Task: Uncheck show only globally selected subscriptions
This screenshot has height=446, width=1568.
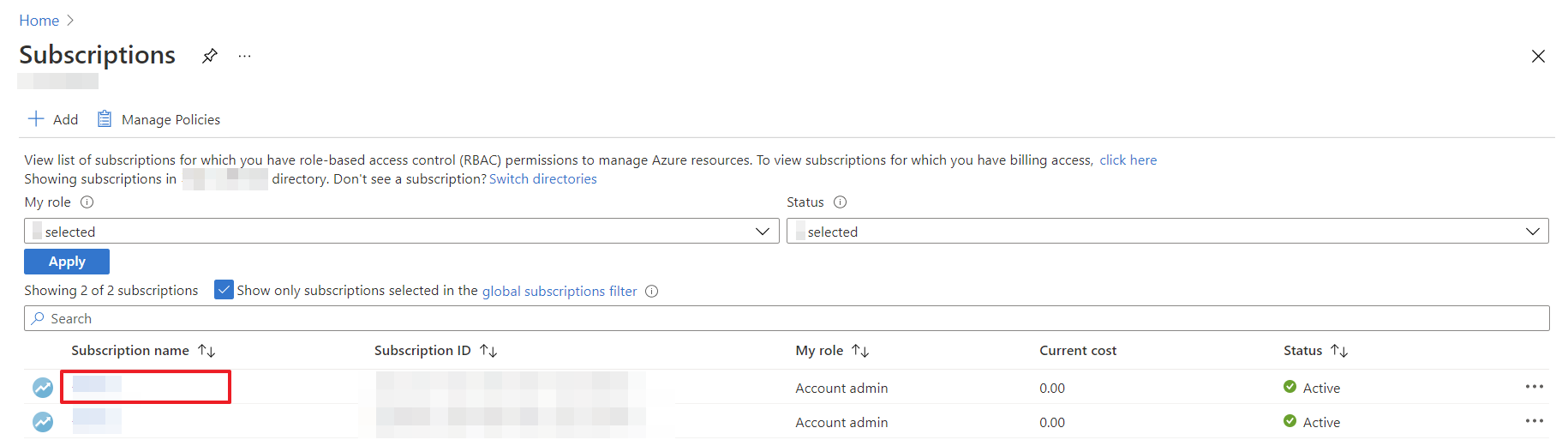Action: click(x=224, y=290)
